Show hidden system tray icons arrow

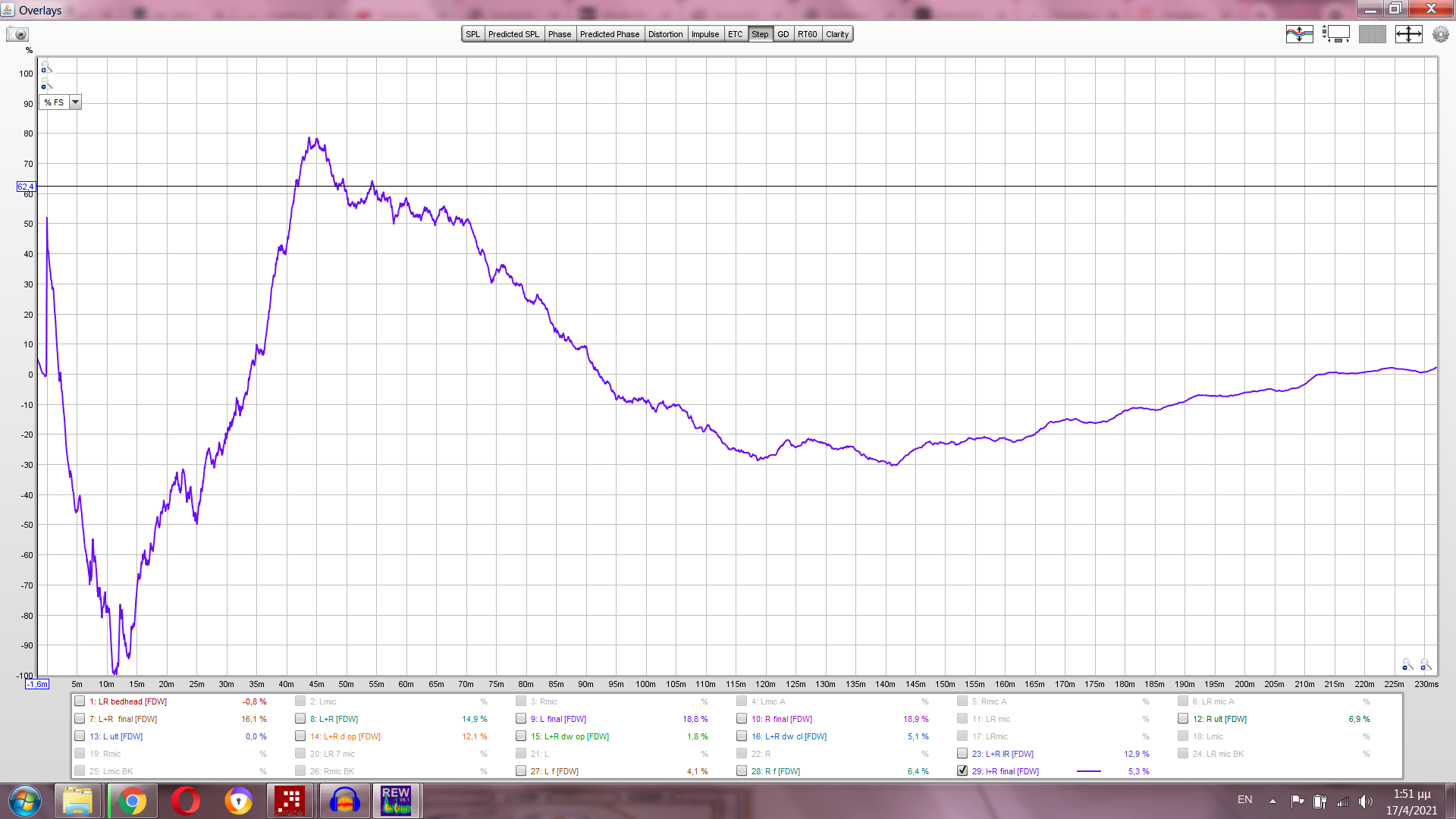click(x=1272, y=801)
